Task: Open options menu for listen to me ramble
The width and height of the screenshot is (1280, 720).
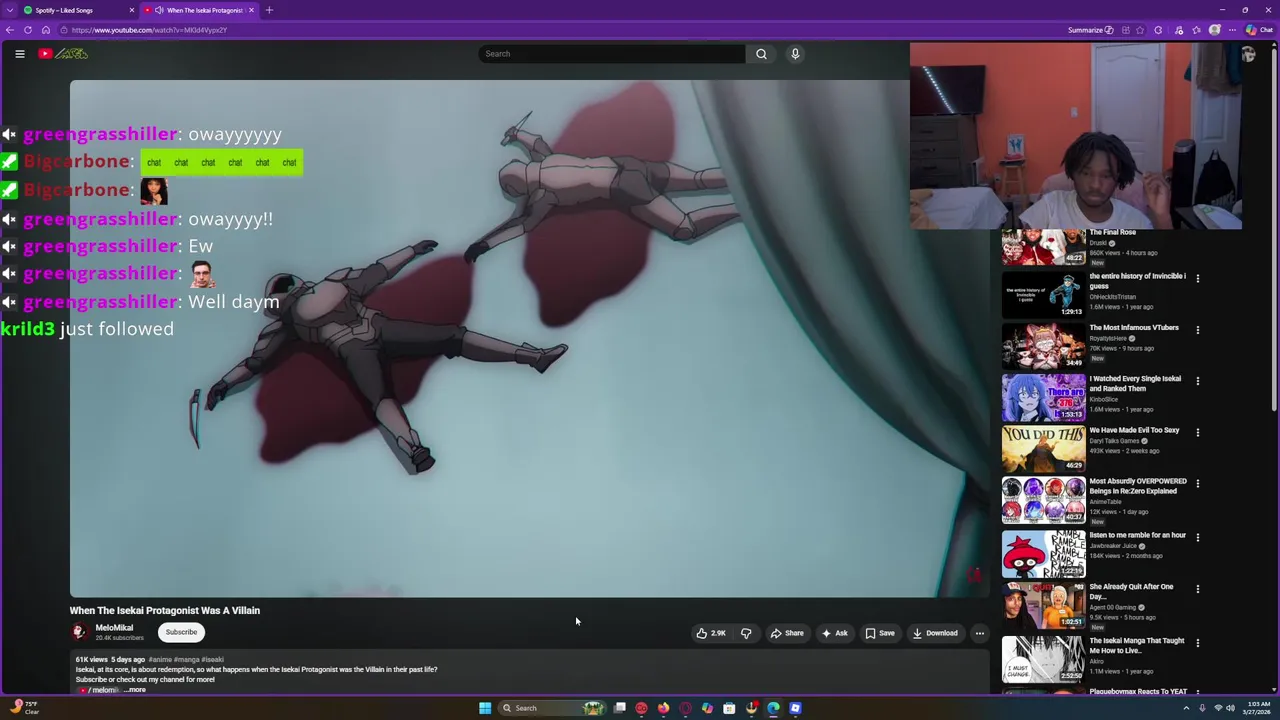Action: click(1197, 537)
